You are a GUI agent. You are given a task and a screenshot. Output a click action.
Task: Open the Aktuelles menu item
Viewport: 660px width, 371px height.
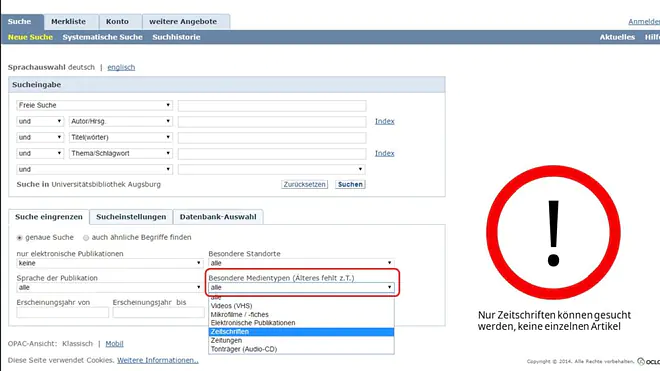coord(617,37)
